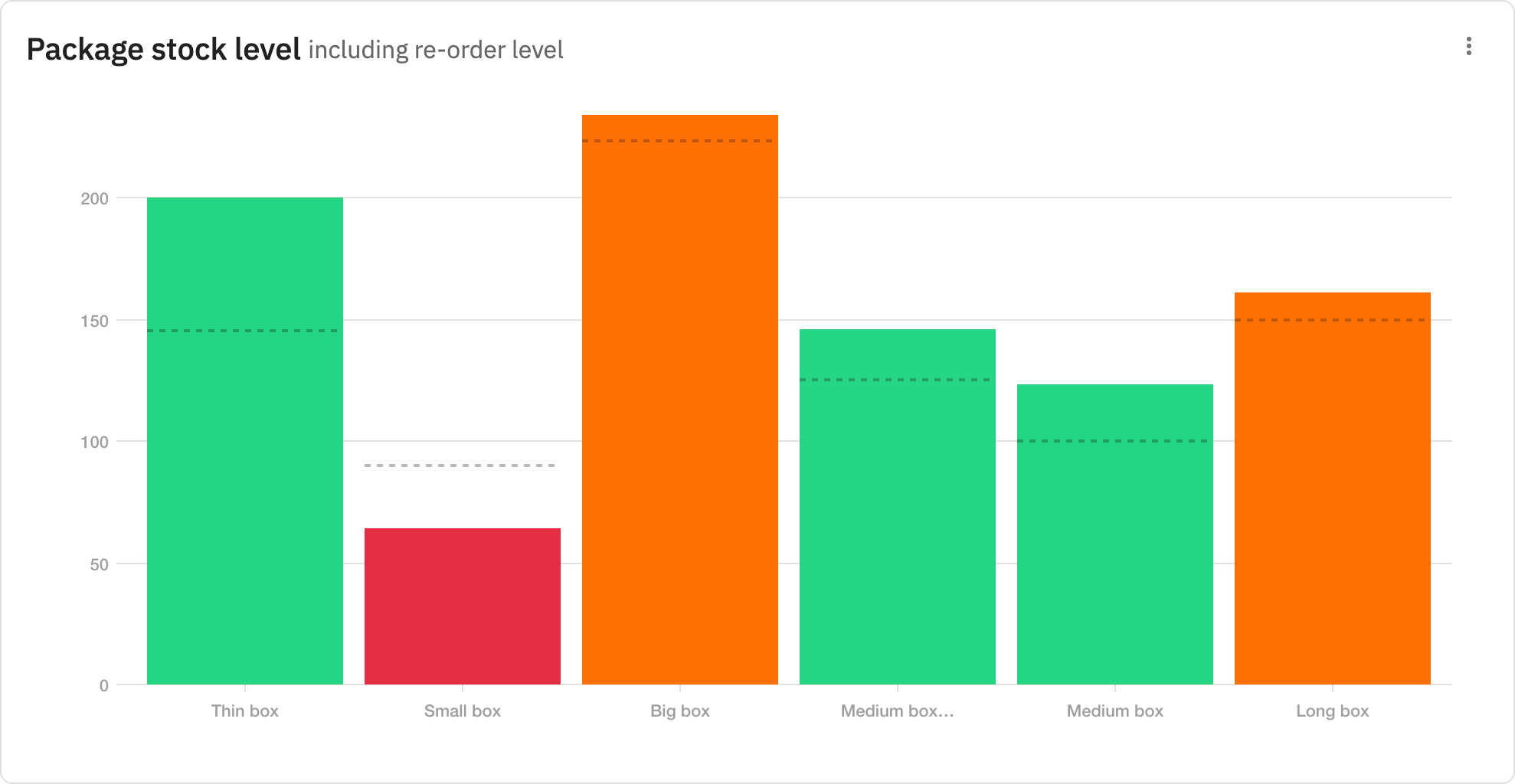This screenshot has width=1515, height=784.
Task: Click the Small box axis label
Action: point(463,711)
